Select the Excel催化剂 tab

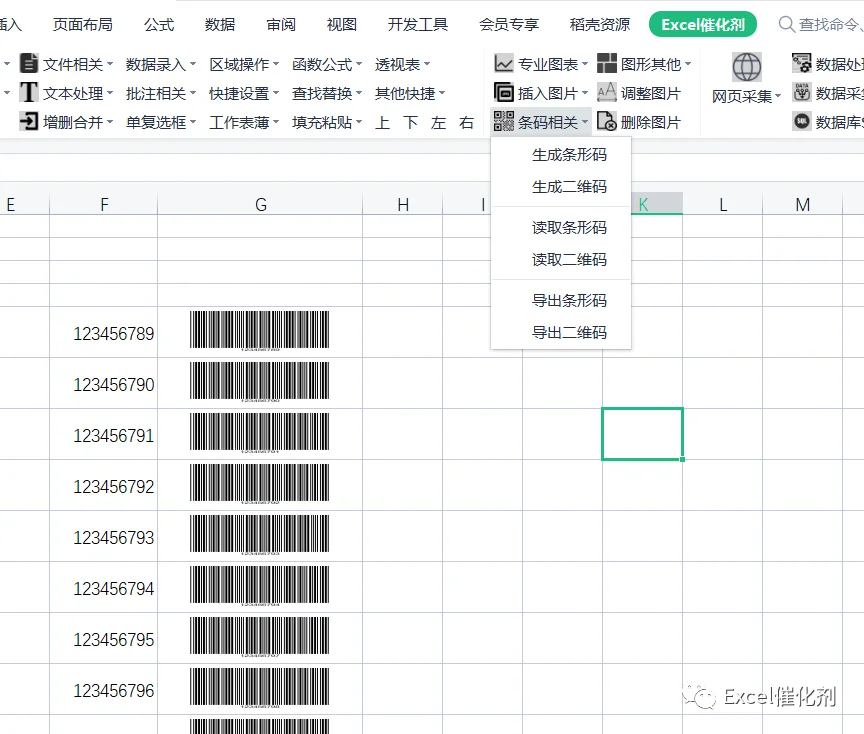click(x=703, y=24)
